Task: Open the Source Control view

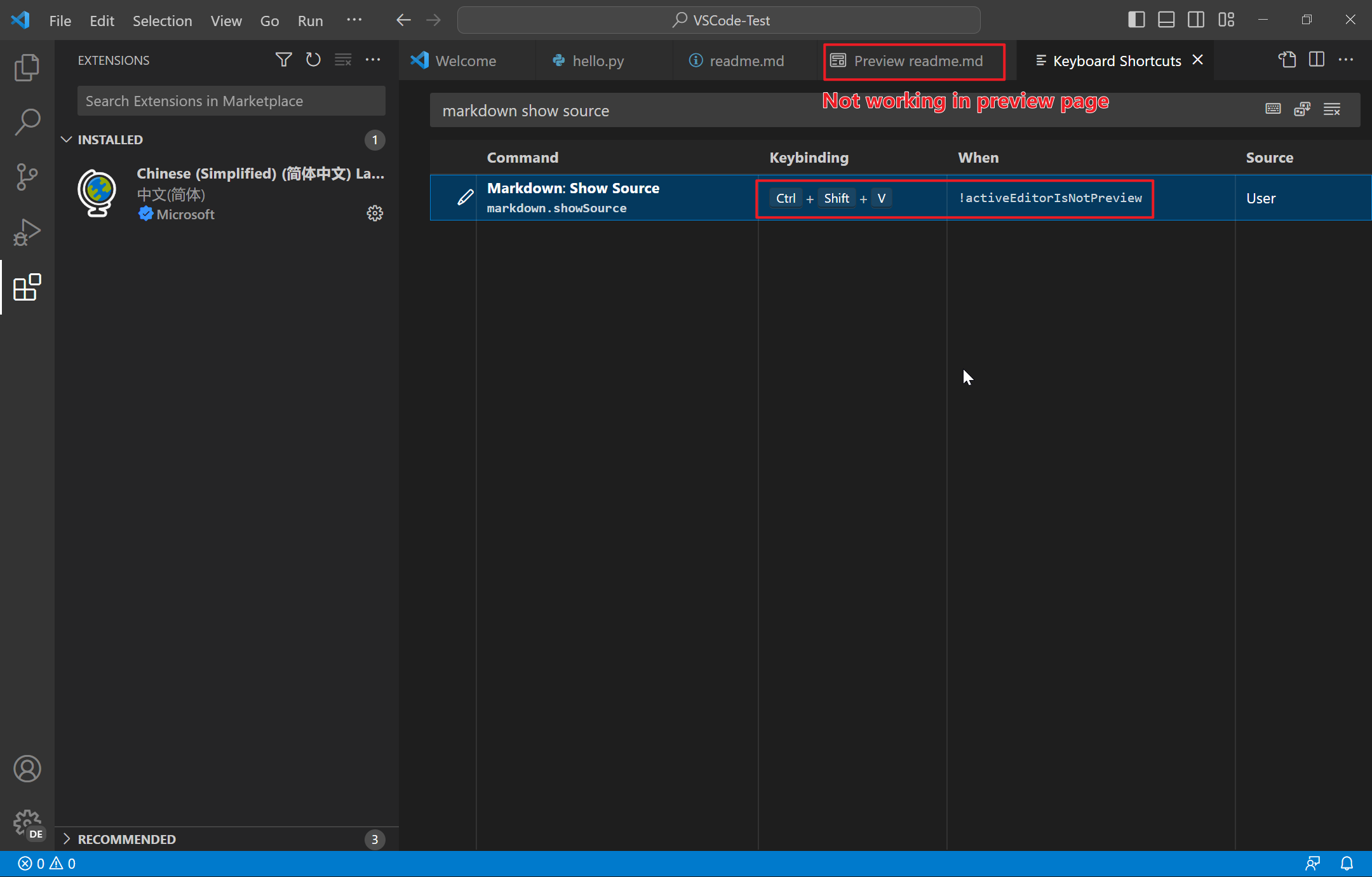Action: pyautogui.click(x=27, y=177)
